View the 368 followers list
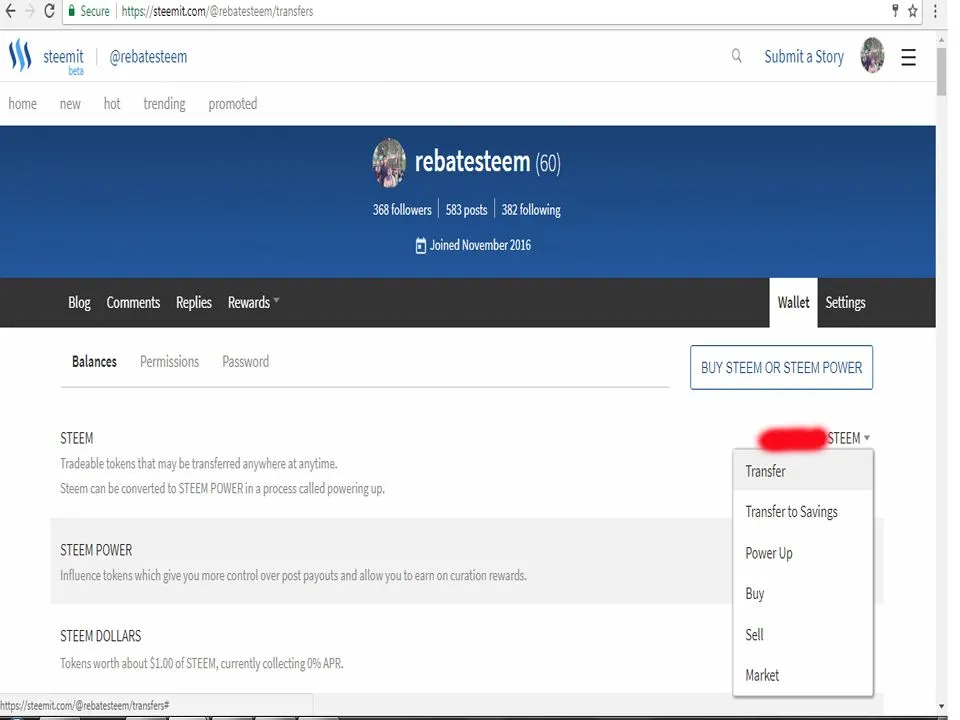Viewport: 960px width, 720px height. 402,210
